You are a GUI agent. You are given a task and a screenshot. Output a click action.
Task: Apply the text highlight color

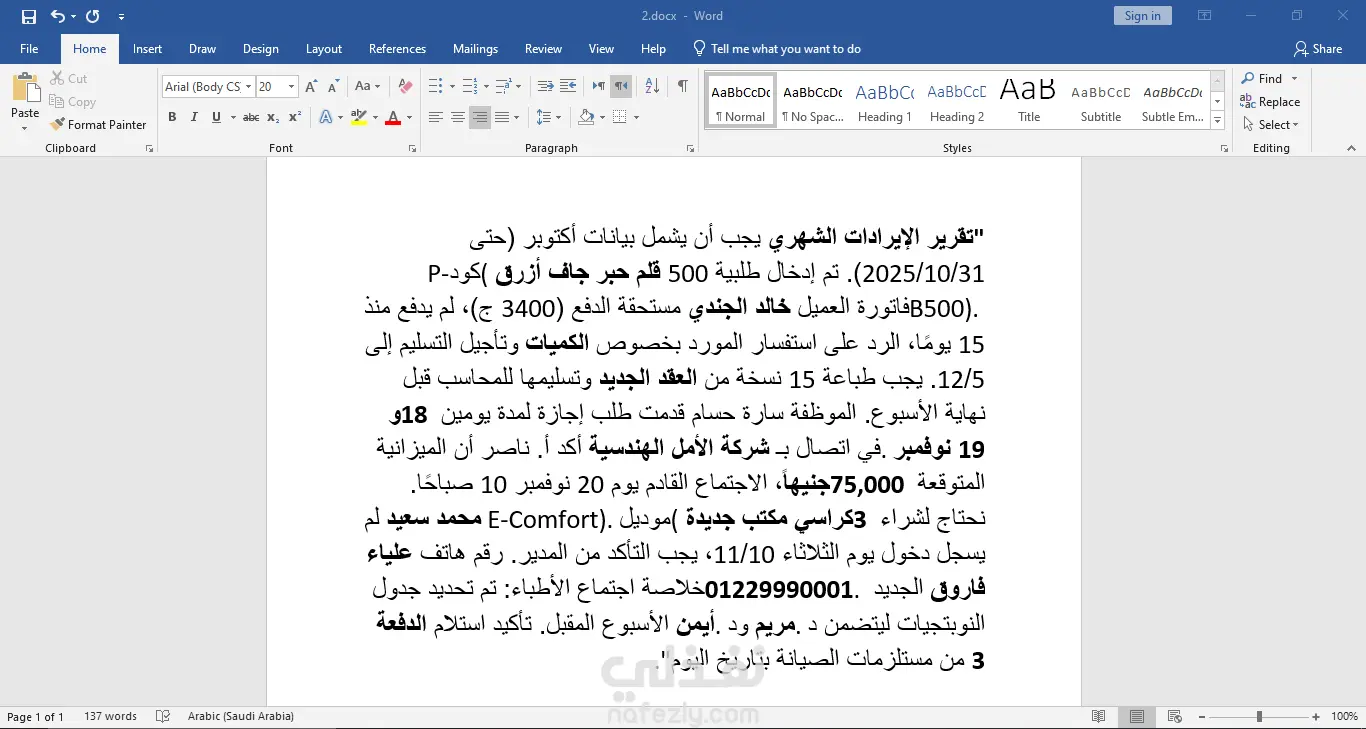(357, 117)
